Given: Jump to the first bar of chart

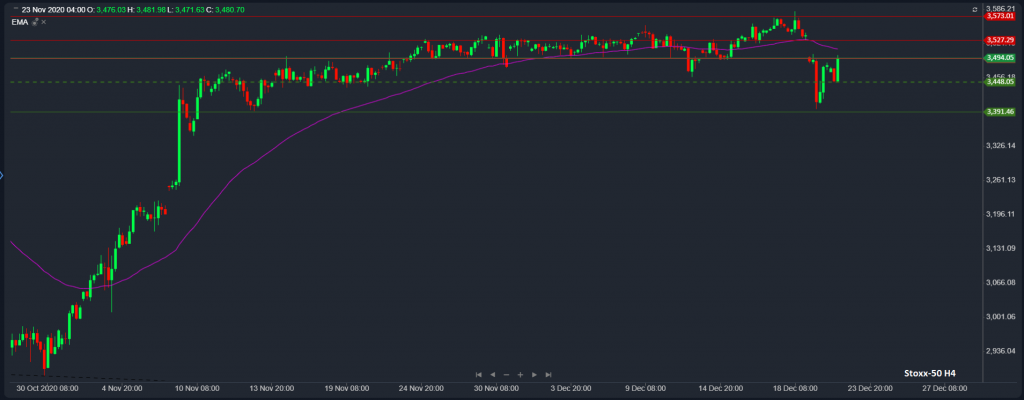Looking at the screenshot, I should pyautogui.click(x=479, y=374).
